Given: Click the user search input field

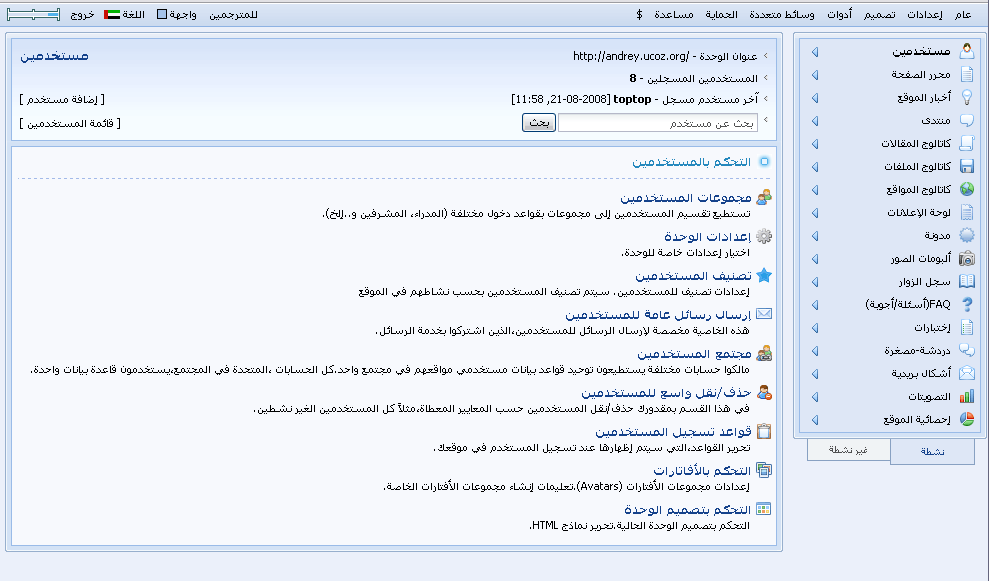Looking at the screenshot, I should [656, 122].
